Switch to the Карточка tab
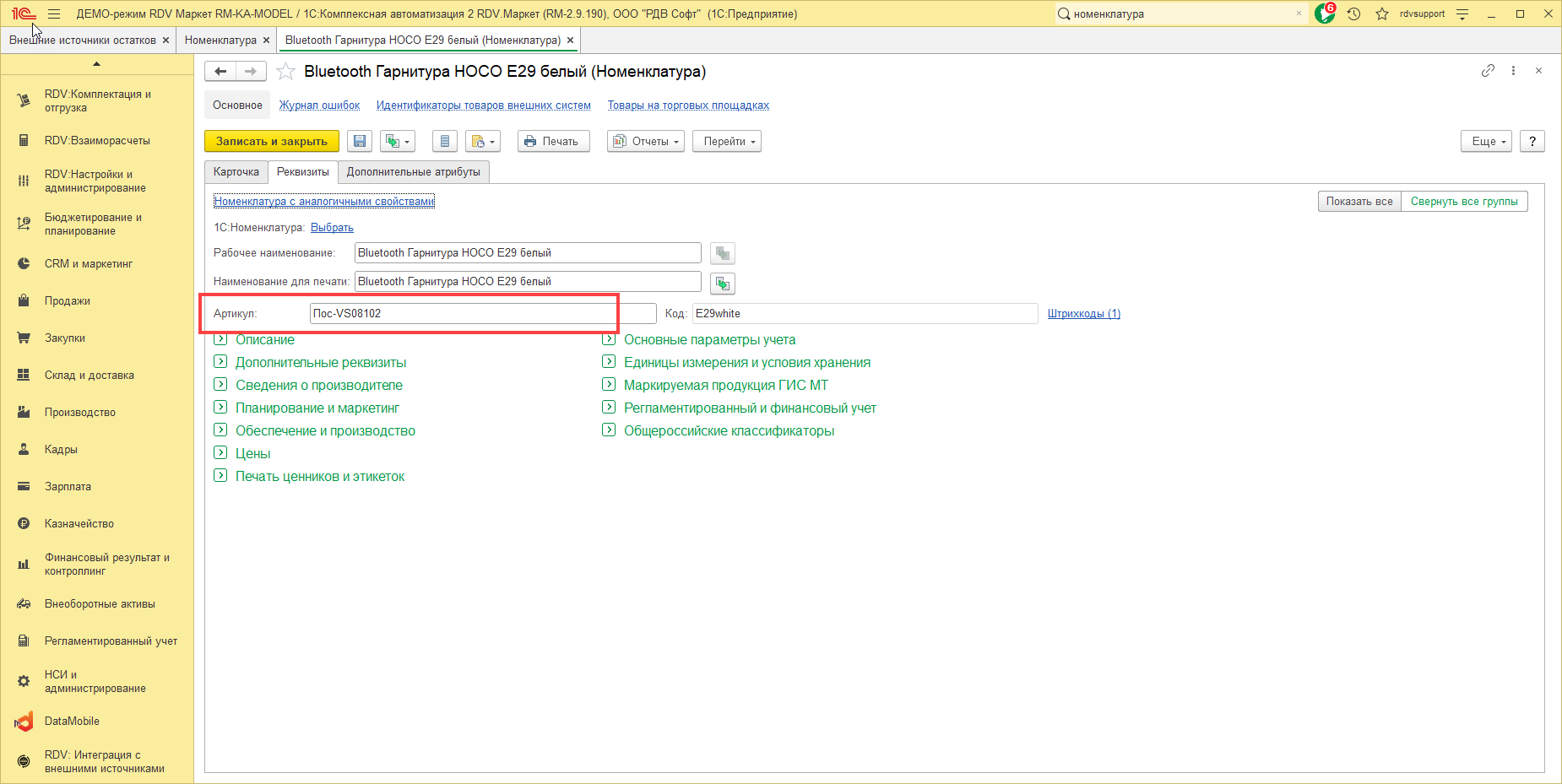This screenshot has height=784, width=1562. 236,172
